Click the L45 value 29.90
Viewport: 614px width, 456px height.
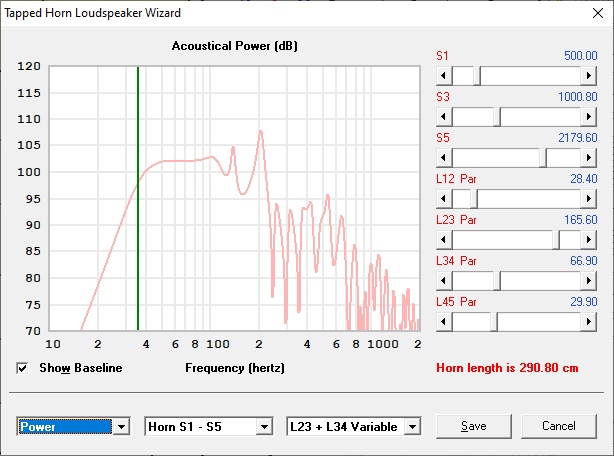(584, 302)
